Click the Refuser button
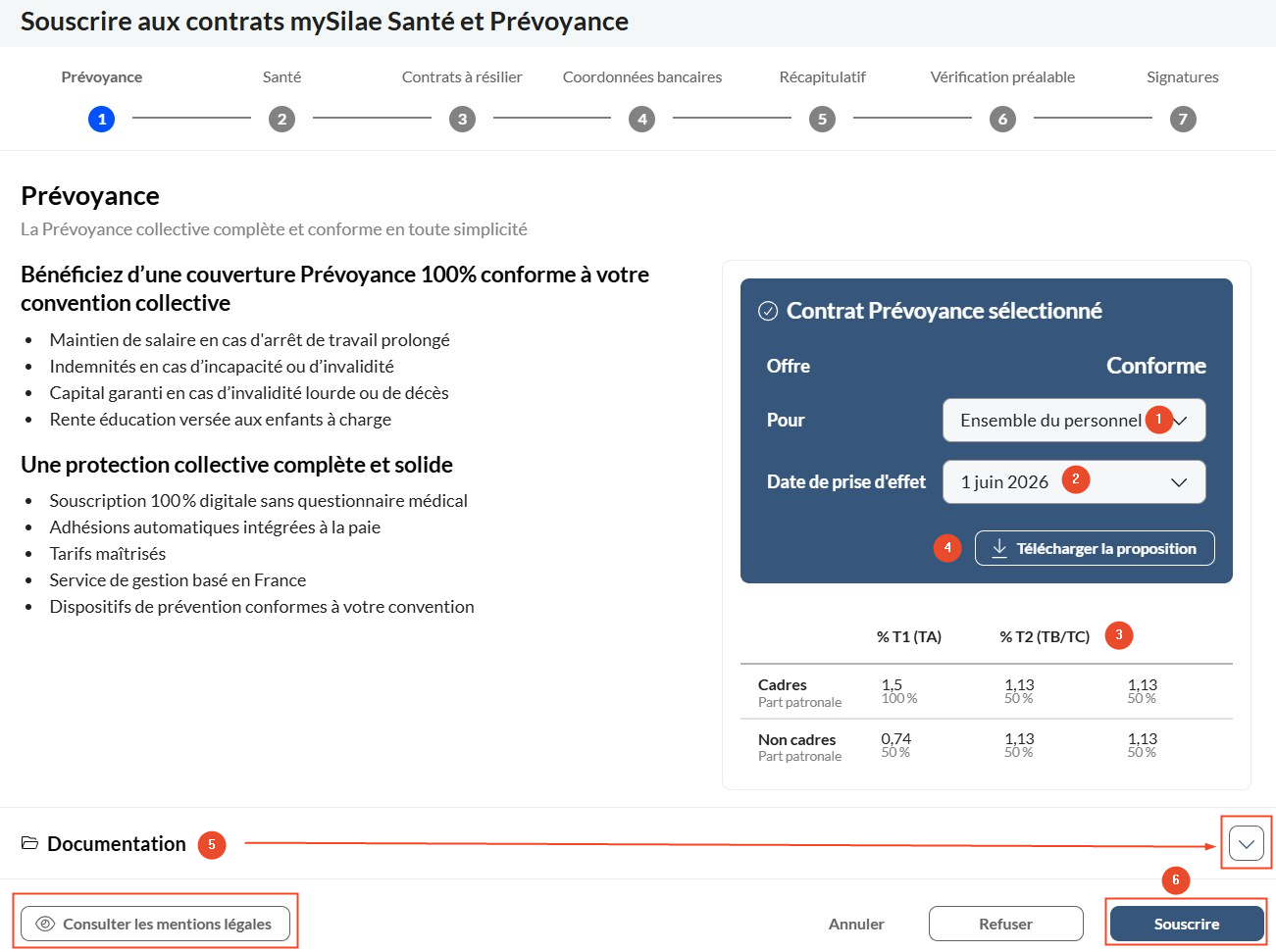Viewport: 1276px width, 952px height. [1005, 924]
